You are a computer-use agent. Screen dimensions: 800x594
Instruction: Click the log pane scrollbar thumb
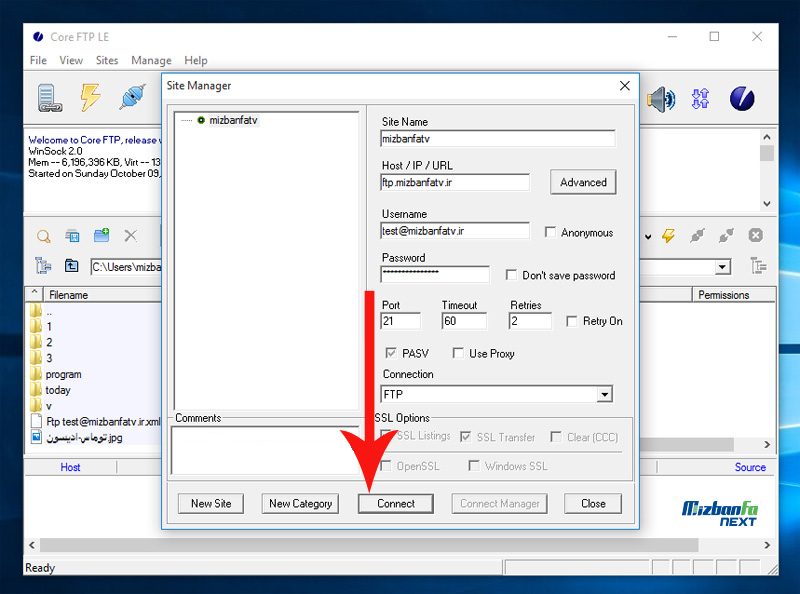767,153
